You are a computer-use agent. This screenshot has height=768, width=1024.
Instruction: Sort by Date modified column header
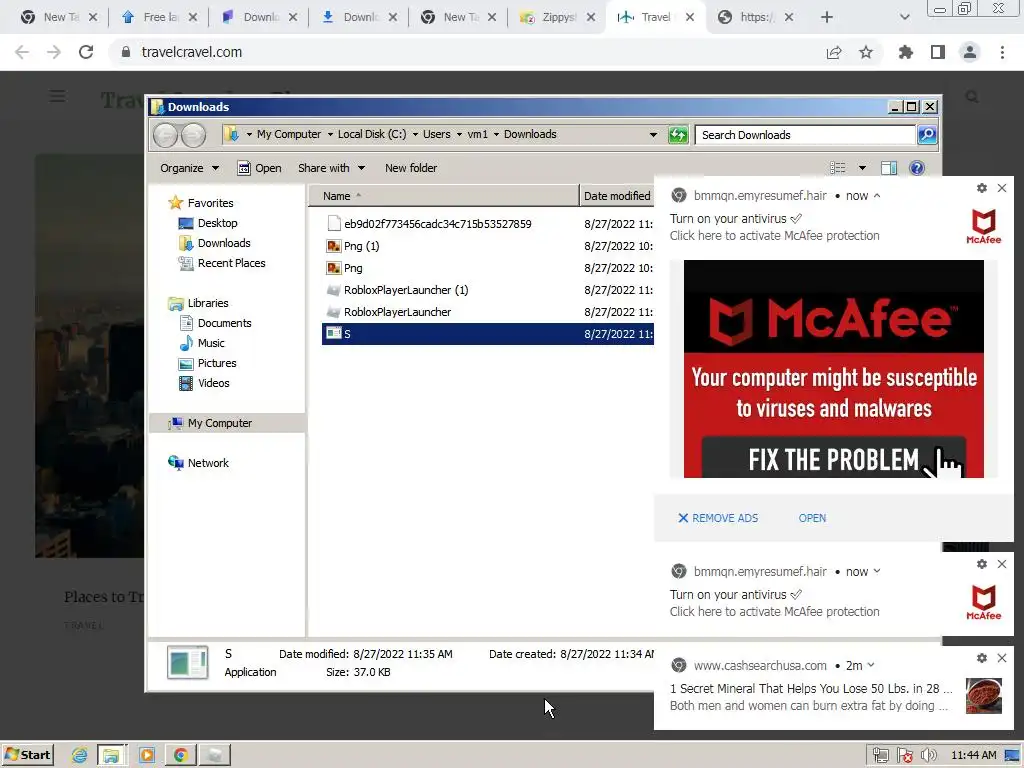click(617, 196)
